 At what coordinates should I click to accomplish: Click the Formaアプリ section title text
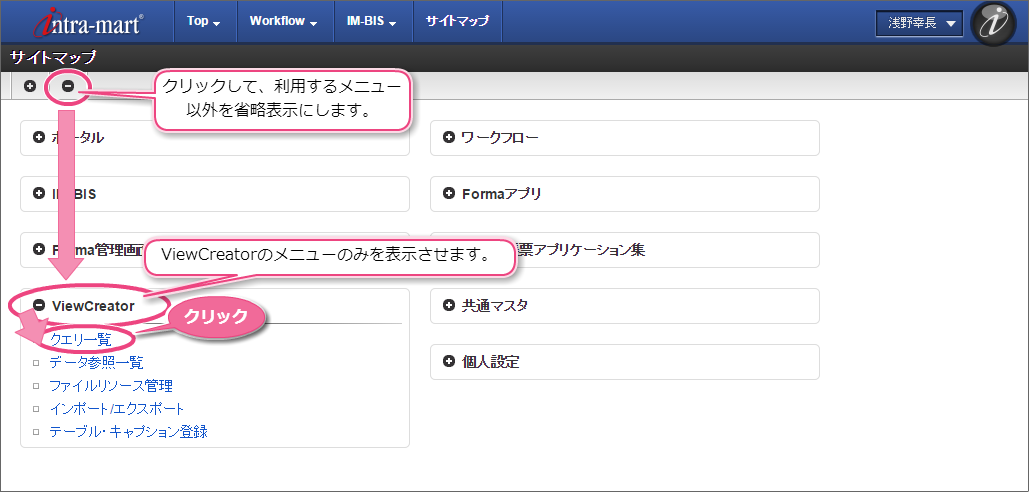(501, 194)
